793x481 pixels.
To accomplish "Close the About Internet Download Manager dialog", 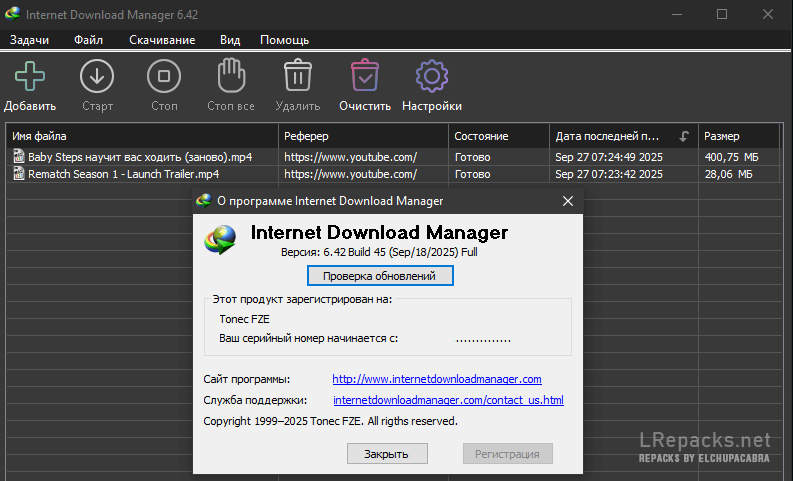I will [x=567, y=201].
